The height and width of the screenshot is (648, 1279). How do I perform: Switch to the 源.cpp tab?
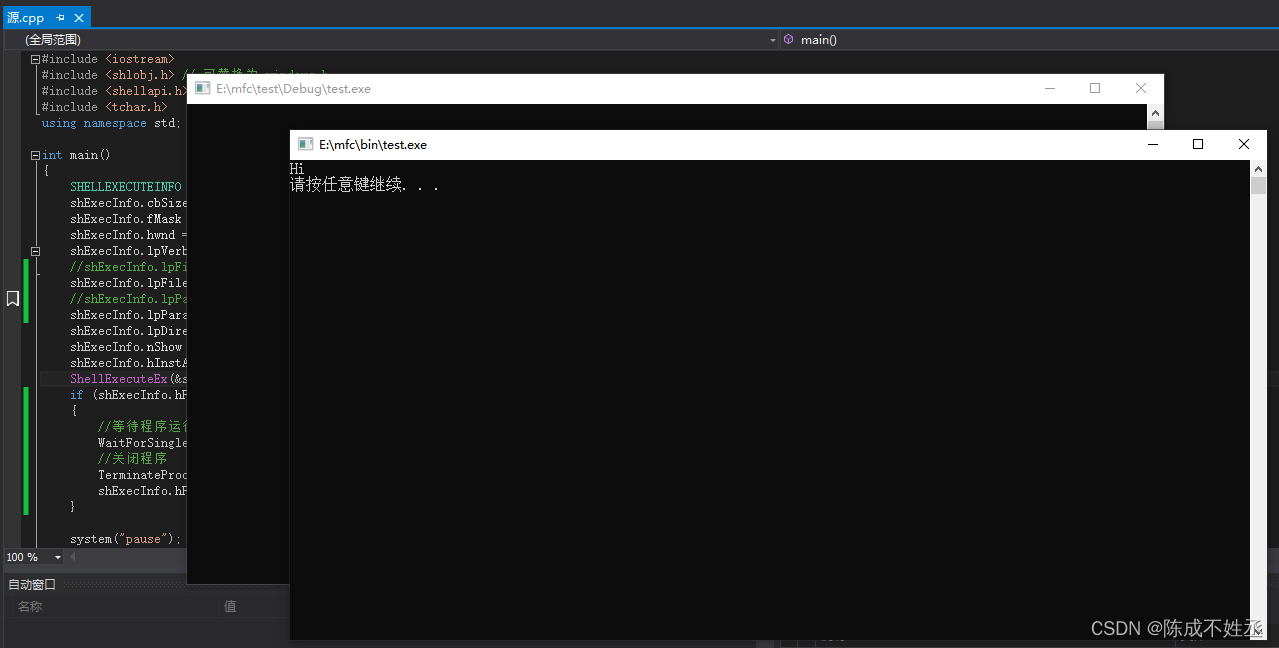26,18
